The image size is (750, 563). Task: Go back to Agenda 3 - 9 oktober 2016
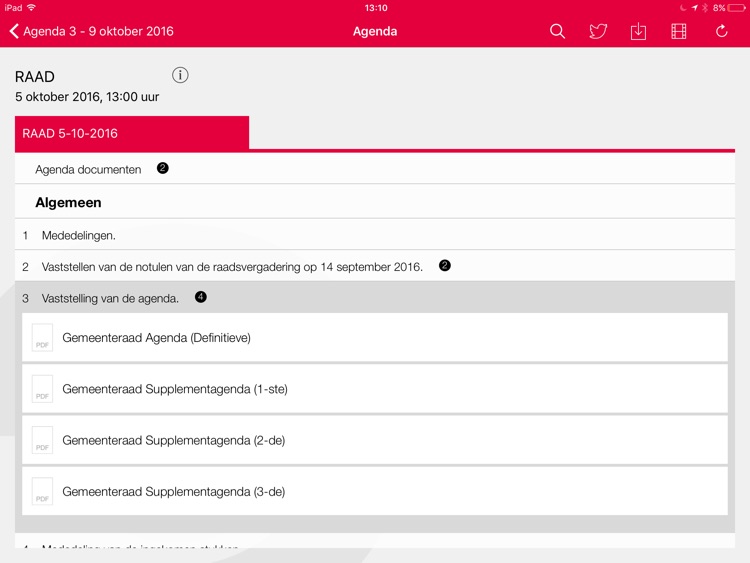click(x=91, y=31)
